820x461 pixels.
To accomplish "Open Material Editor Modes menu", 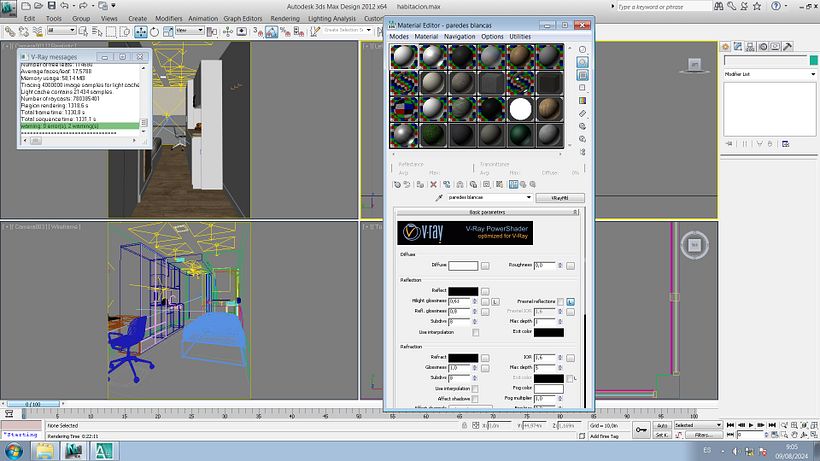I will pyautogui.click(x=398, y=37).
